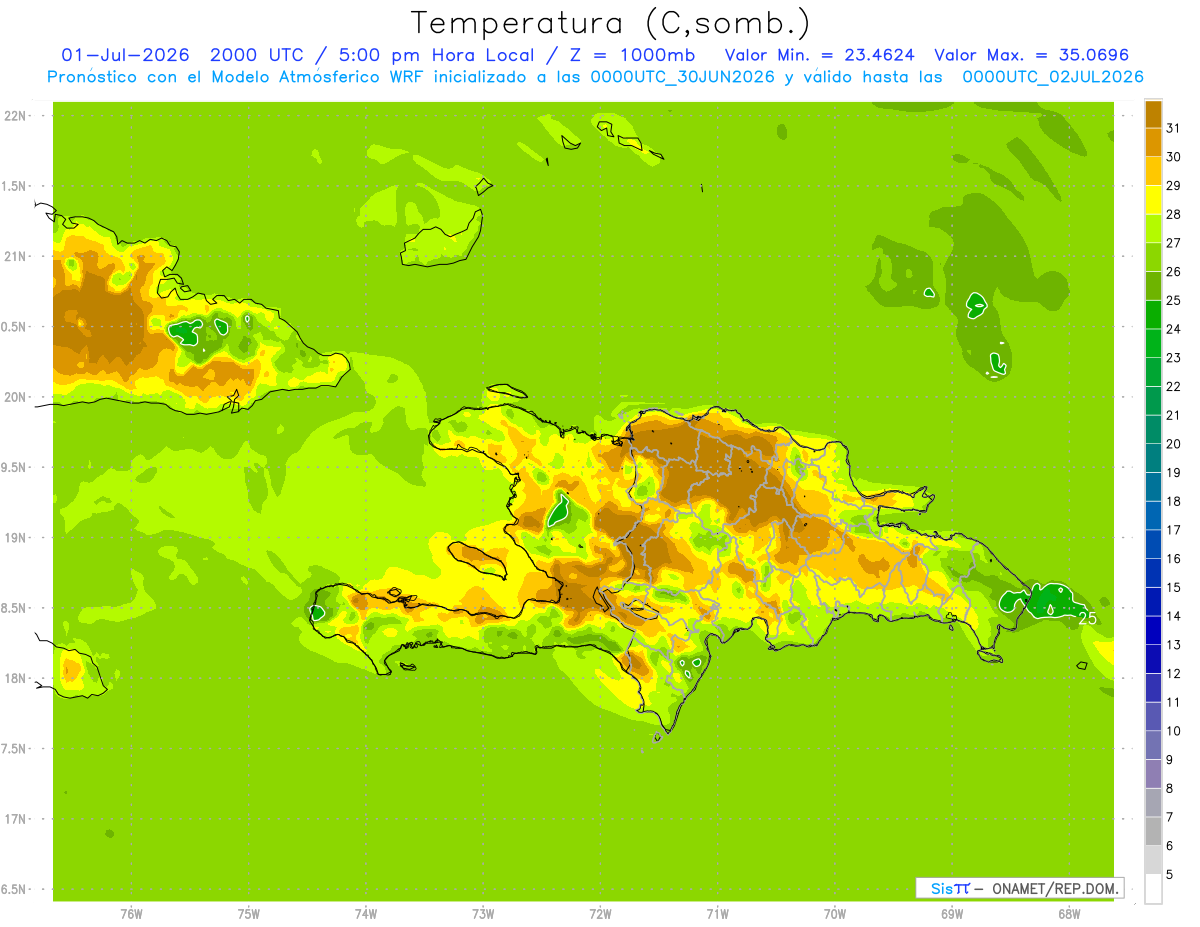The width and height of the screenshot is (1200, 927).
Task: Select the valid-until time '0000UTC_02JUL2026'
Action: 1053,77
